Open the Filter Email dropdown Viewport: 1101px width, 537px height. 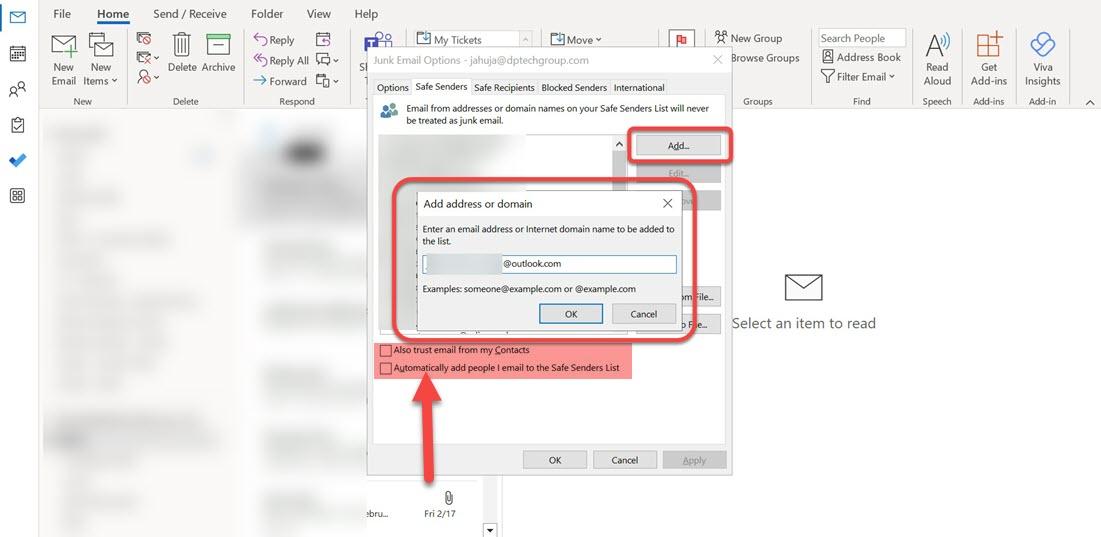(x=859, y=77)
